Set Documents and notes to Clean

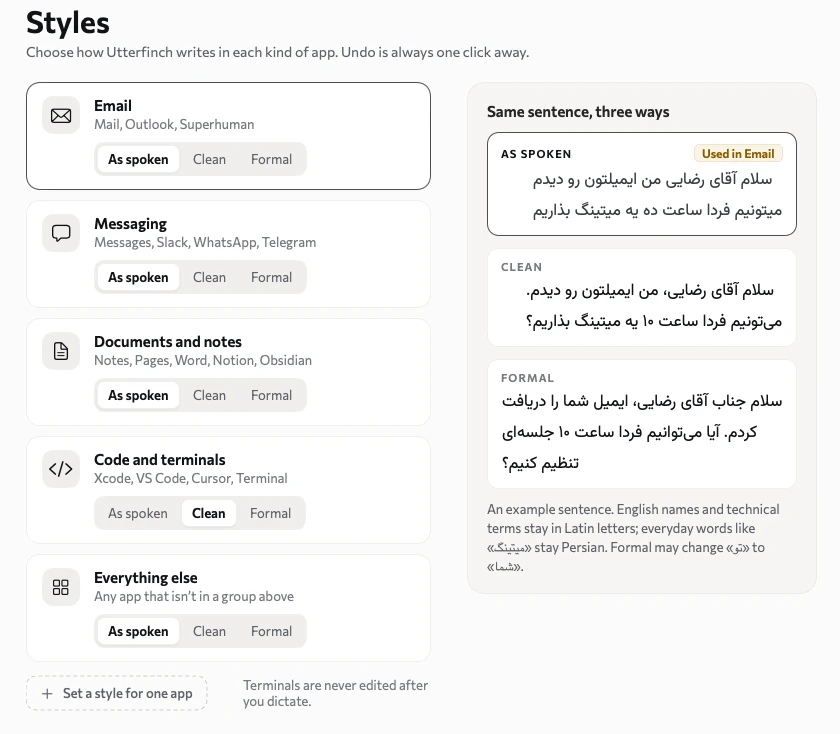click(x=209, y=395)
